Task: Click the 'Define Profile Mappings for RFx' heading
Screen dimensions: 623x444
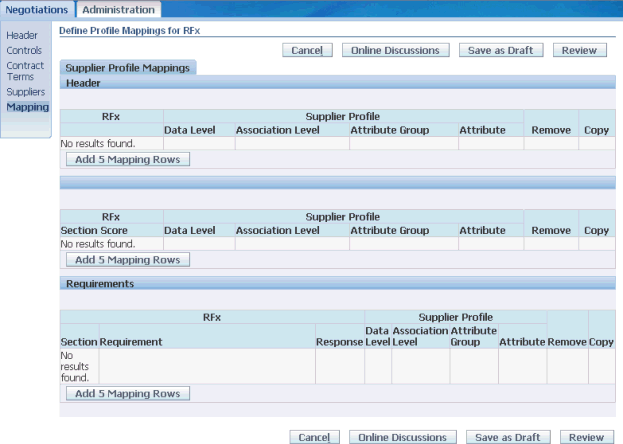Action: coord(130,31)
